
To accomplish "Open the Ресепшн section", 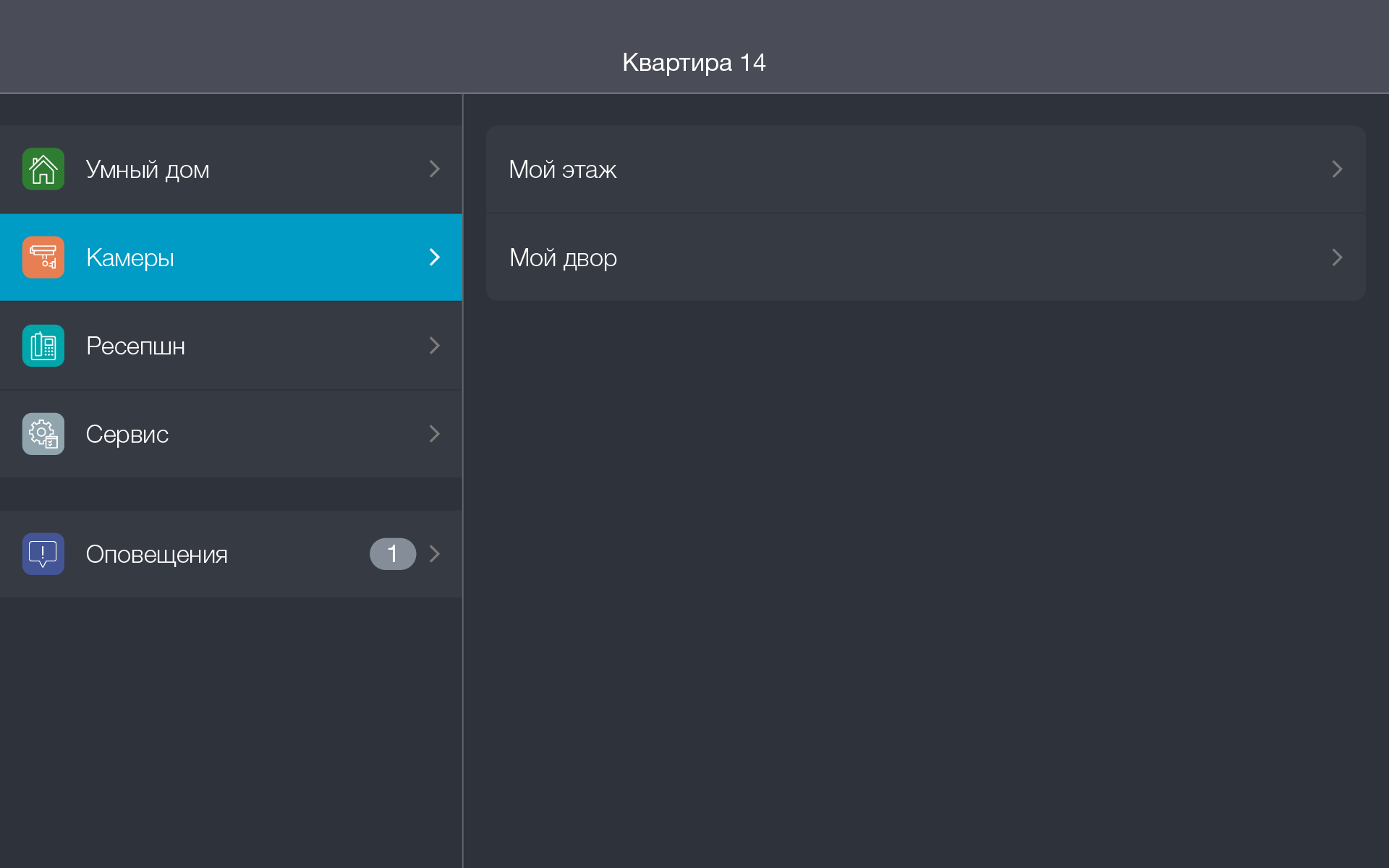I will pyautogui.click(x=135, y=346).
